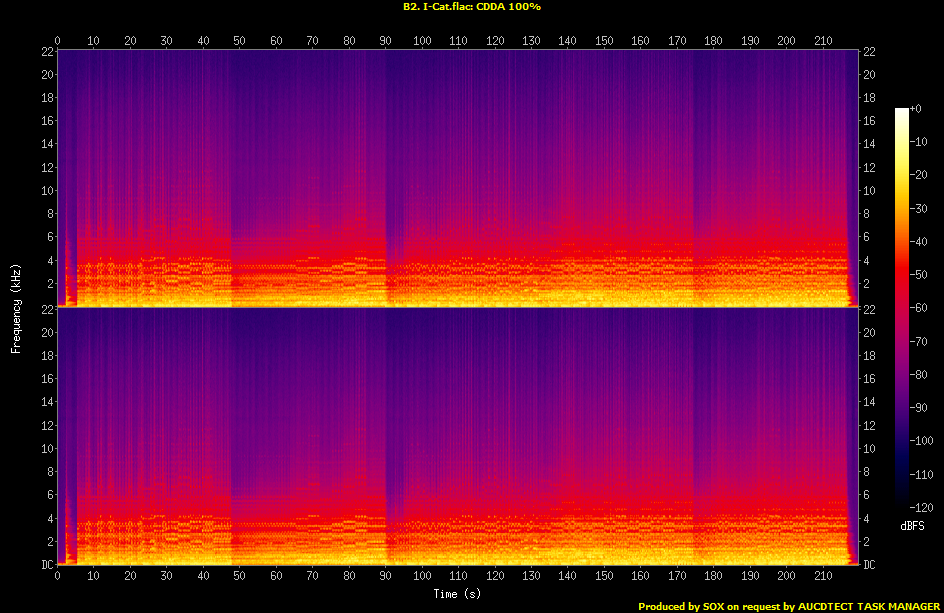Image resolution: width=944 pixels, height=613 pixels.
Task: Click the "Frequency (kHz)" axis label
Action: 16,306
